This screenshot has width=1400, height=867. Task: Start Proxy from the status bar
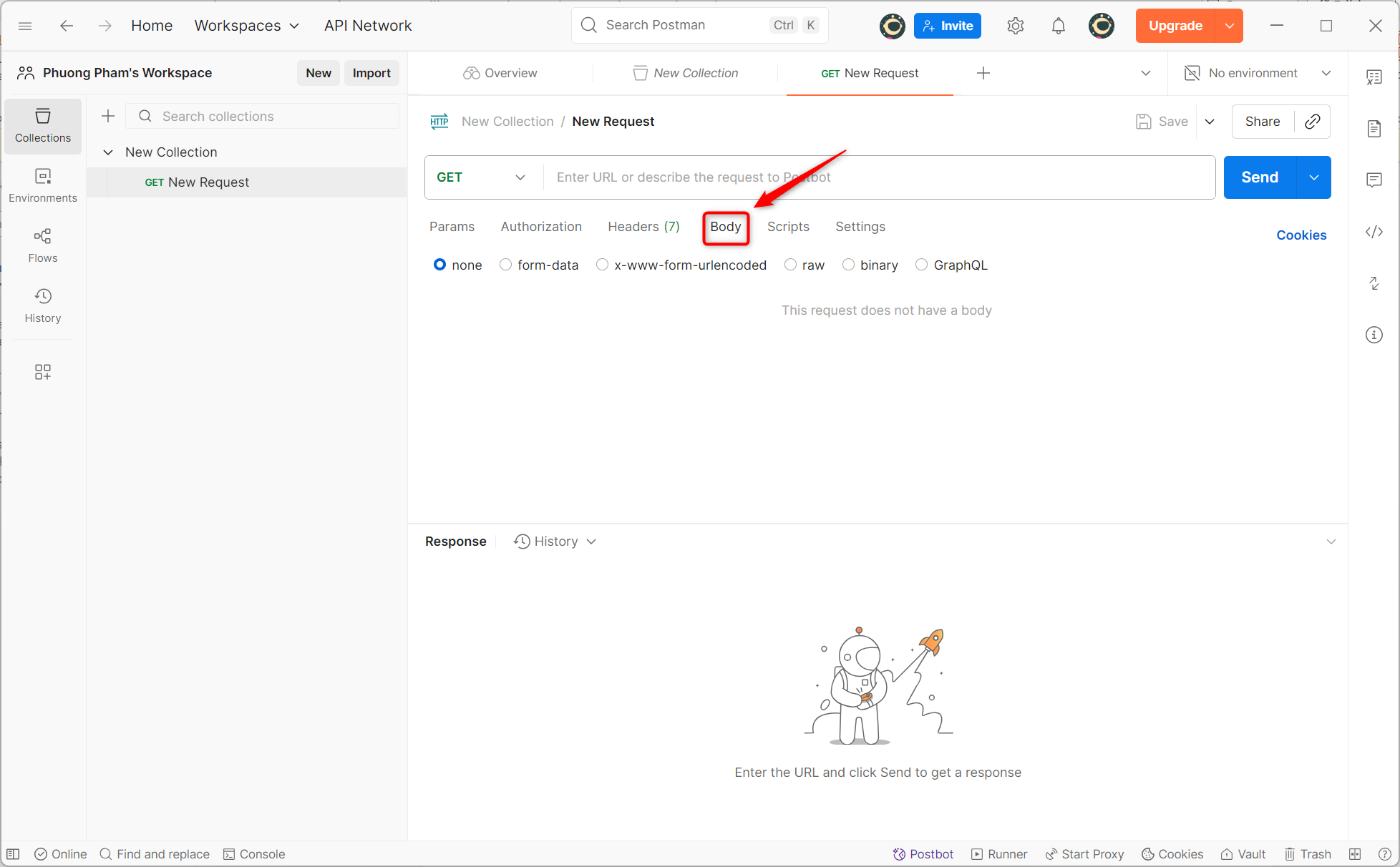[1084, 853]
